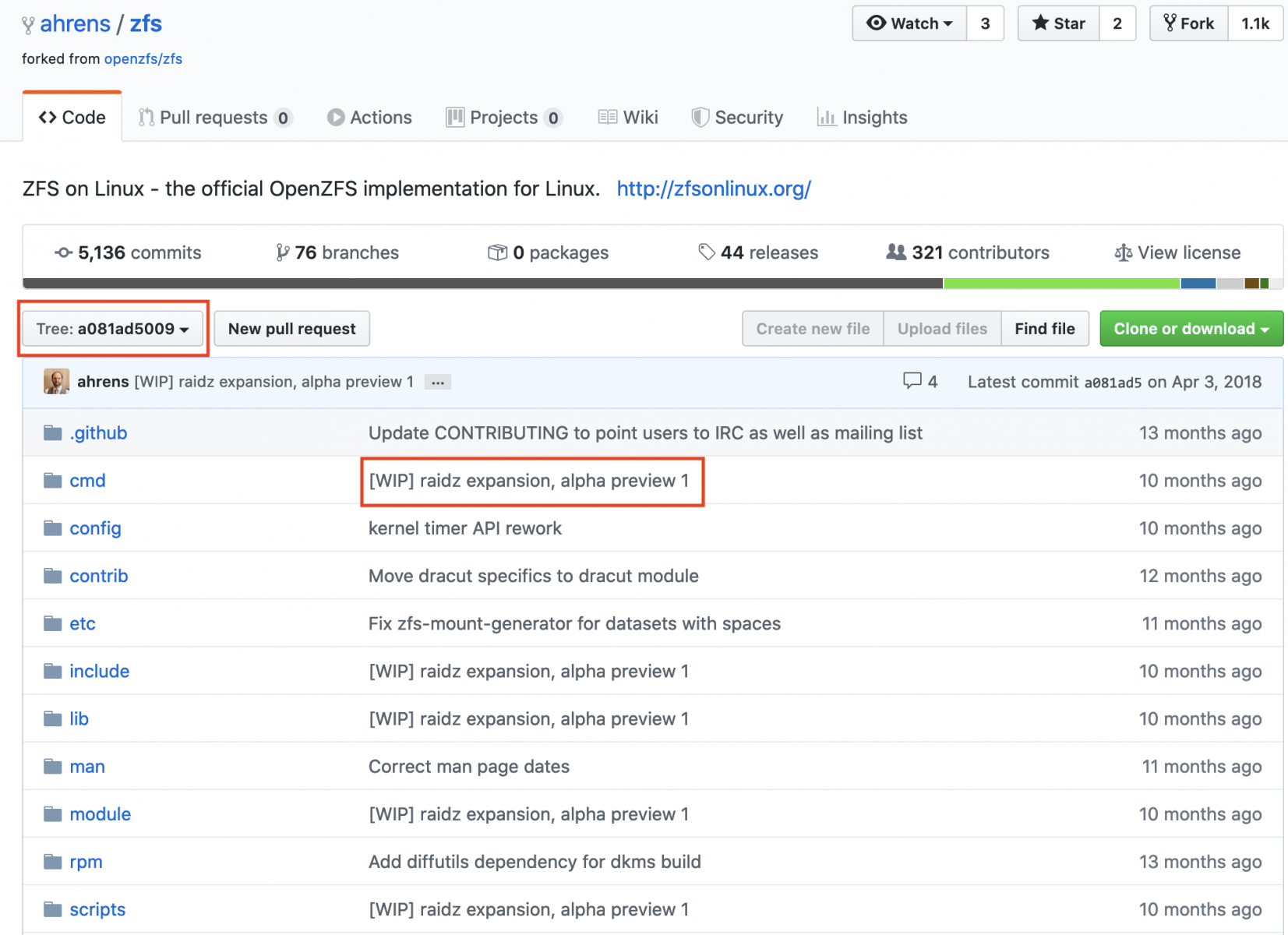The height and width of the screenshot is (935, 1288).
Task: Click New pull request button
Action: (292, 329)
